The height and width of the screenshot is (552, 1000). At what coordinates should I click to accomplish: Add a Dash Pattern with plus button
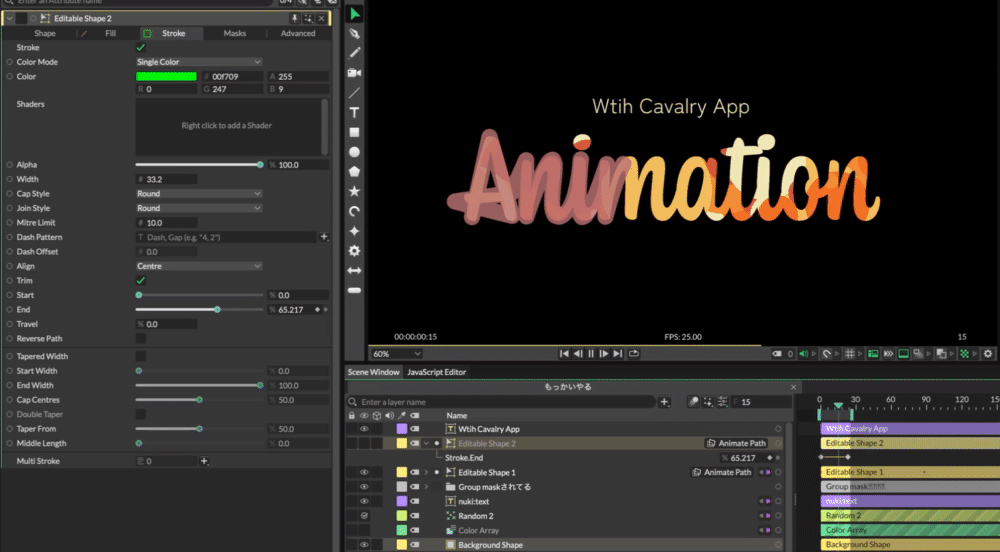pyautogui.click(x=324, y=237)
